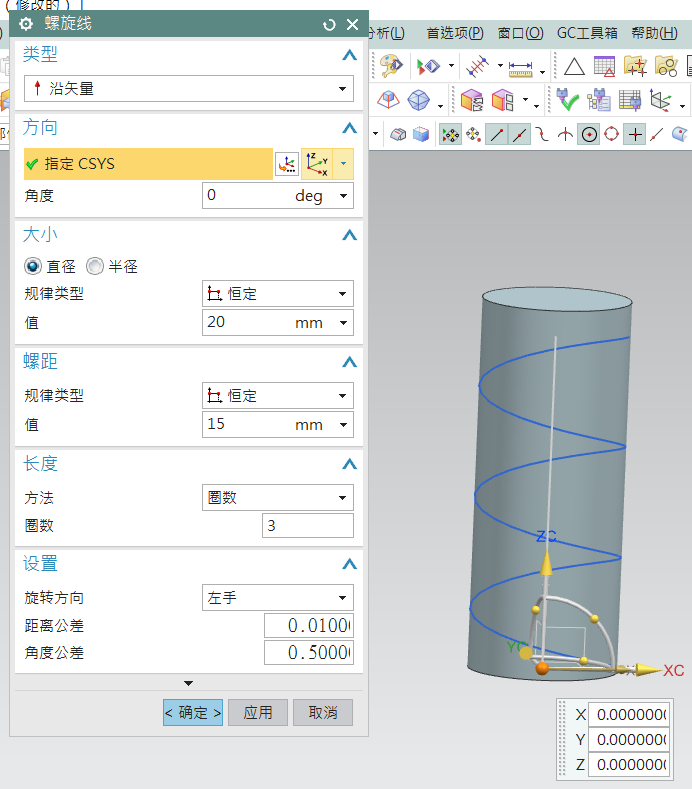The height and width of the screenshot is (789, 692).
Task: Select the 直径 radio button
Action: point(33,266)
